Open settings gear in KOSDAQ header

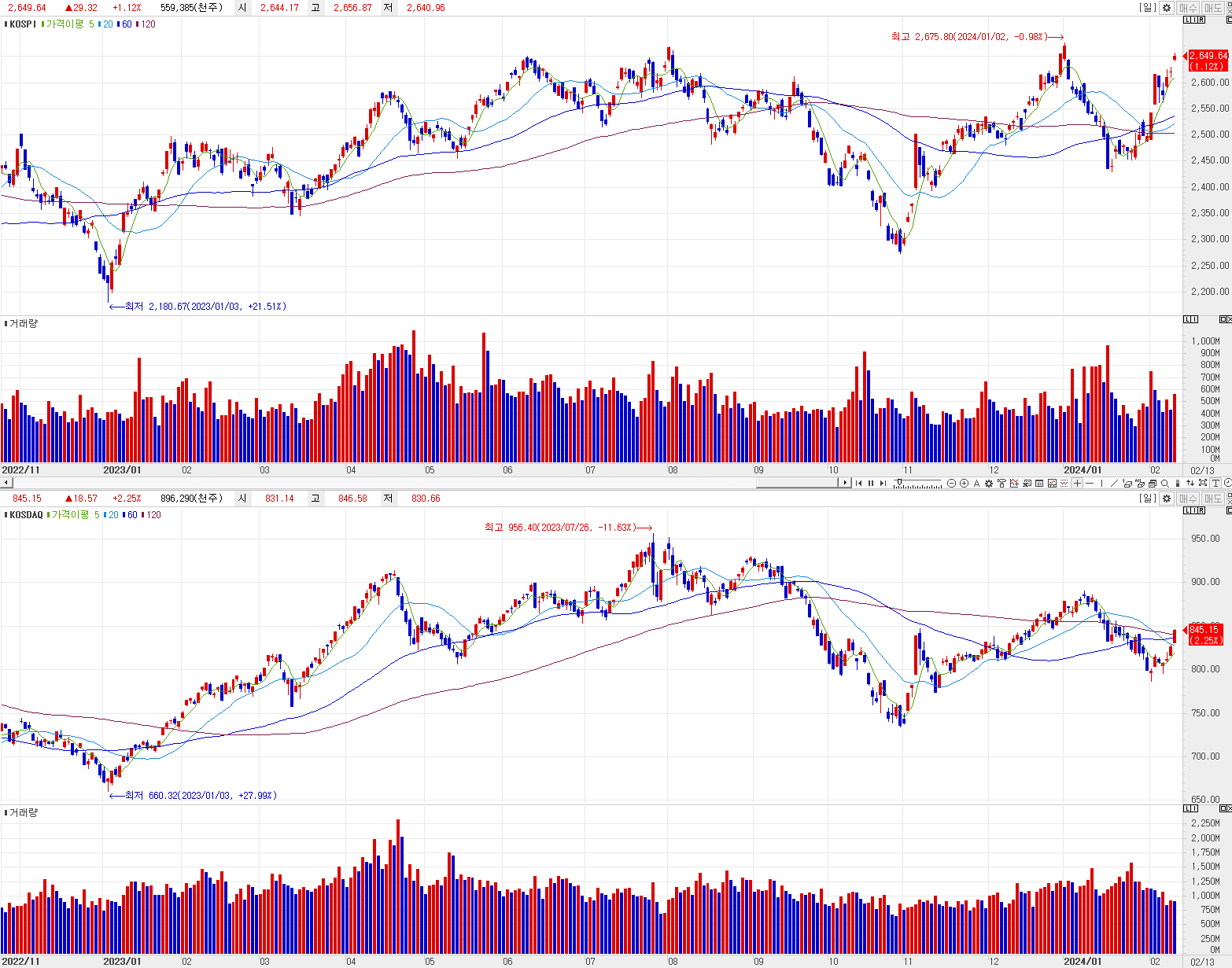coord(1167,499)
